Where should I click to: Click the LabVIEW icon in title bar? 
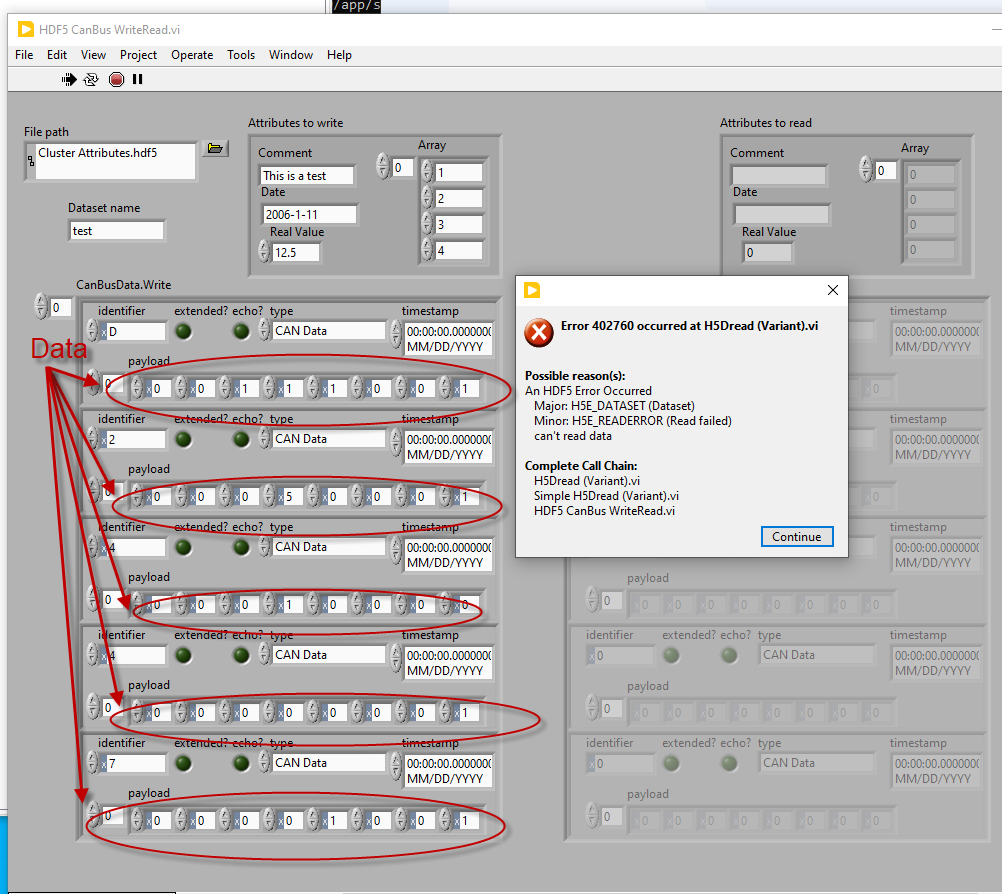(x=26, y=29)
